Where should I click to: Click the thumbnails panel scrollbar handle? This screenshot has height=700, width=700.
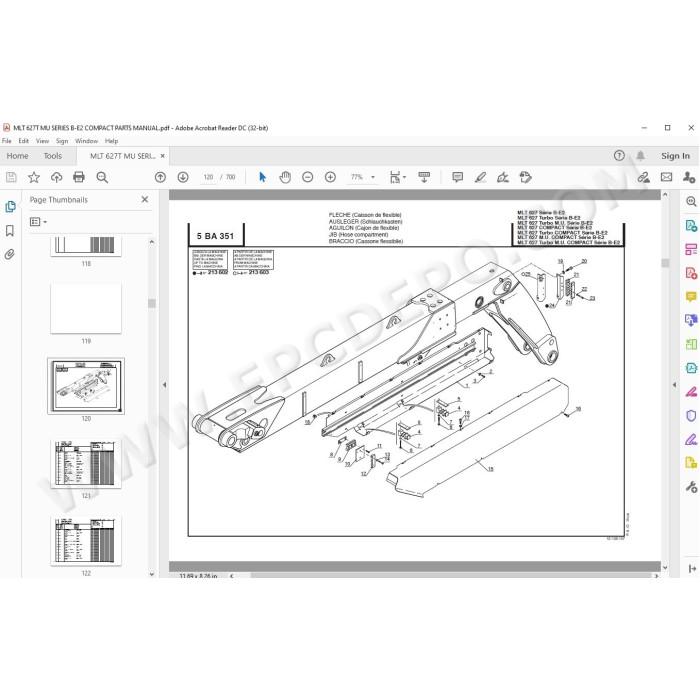152,304
